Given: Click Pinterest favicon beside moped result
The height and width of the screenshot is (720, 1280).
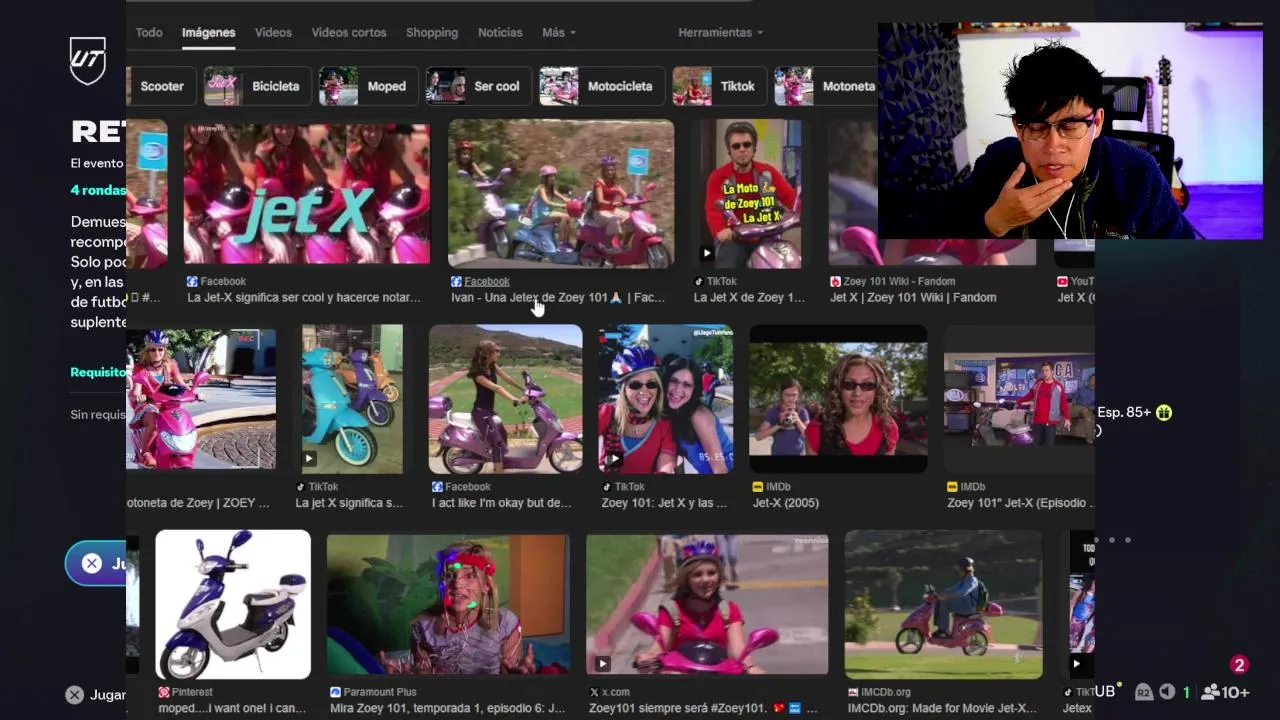Looking at the screenshot, I should pyautogui.click(x=164, y=692).
